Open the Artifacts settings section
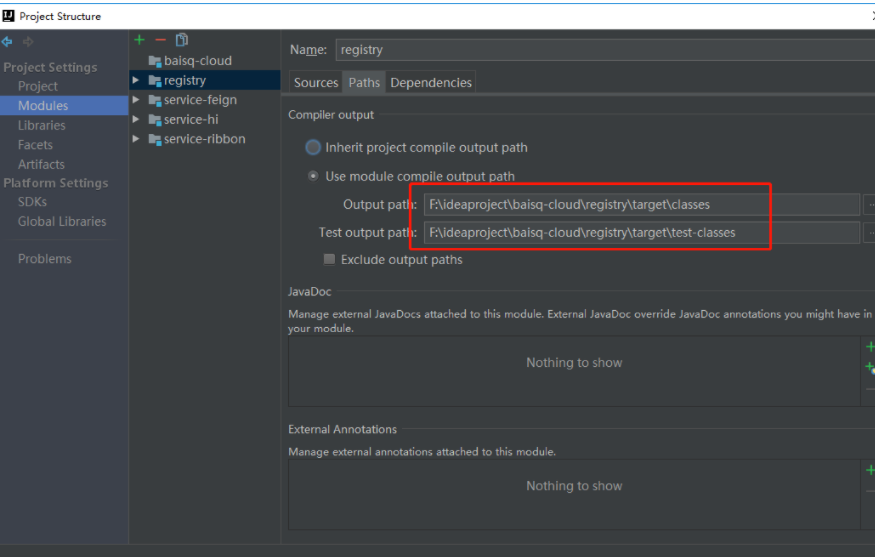The image size is (875, 557). click(41, 164)
